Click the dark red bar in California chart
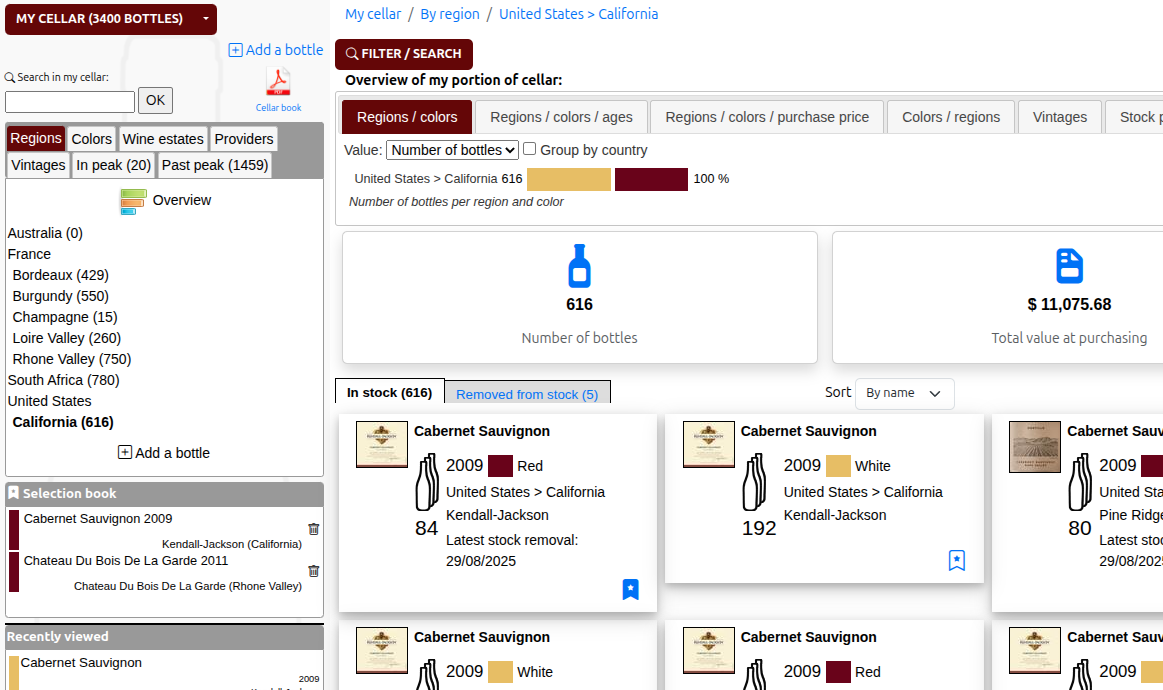Image resolution: width=1163 pixels, height=690 pixels. tap(651, 179)
